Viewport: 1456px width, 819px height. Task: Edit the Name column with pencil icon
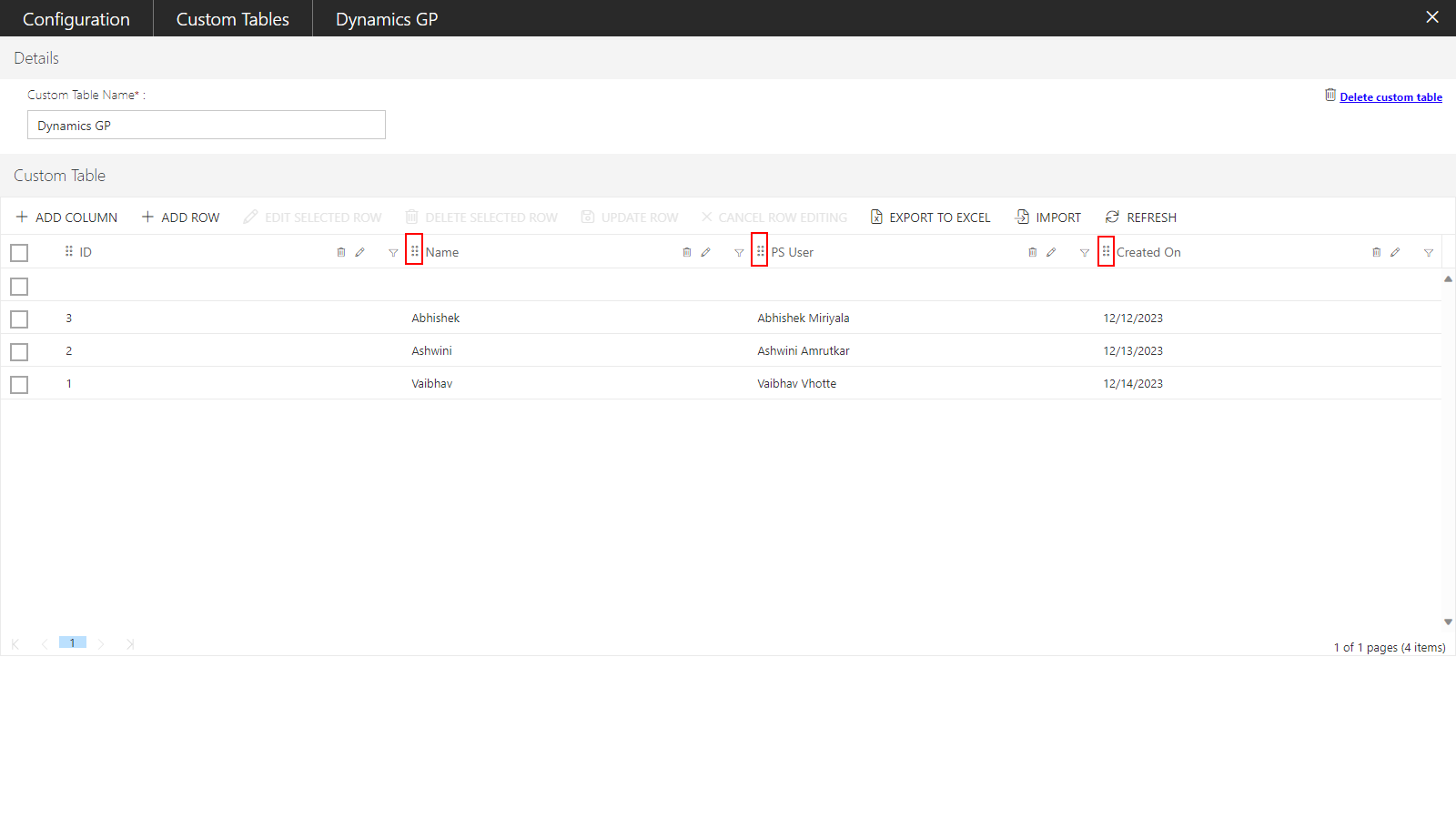pos(706,252)
